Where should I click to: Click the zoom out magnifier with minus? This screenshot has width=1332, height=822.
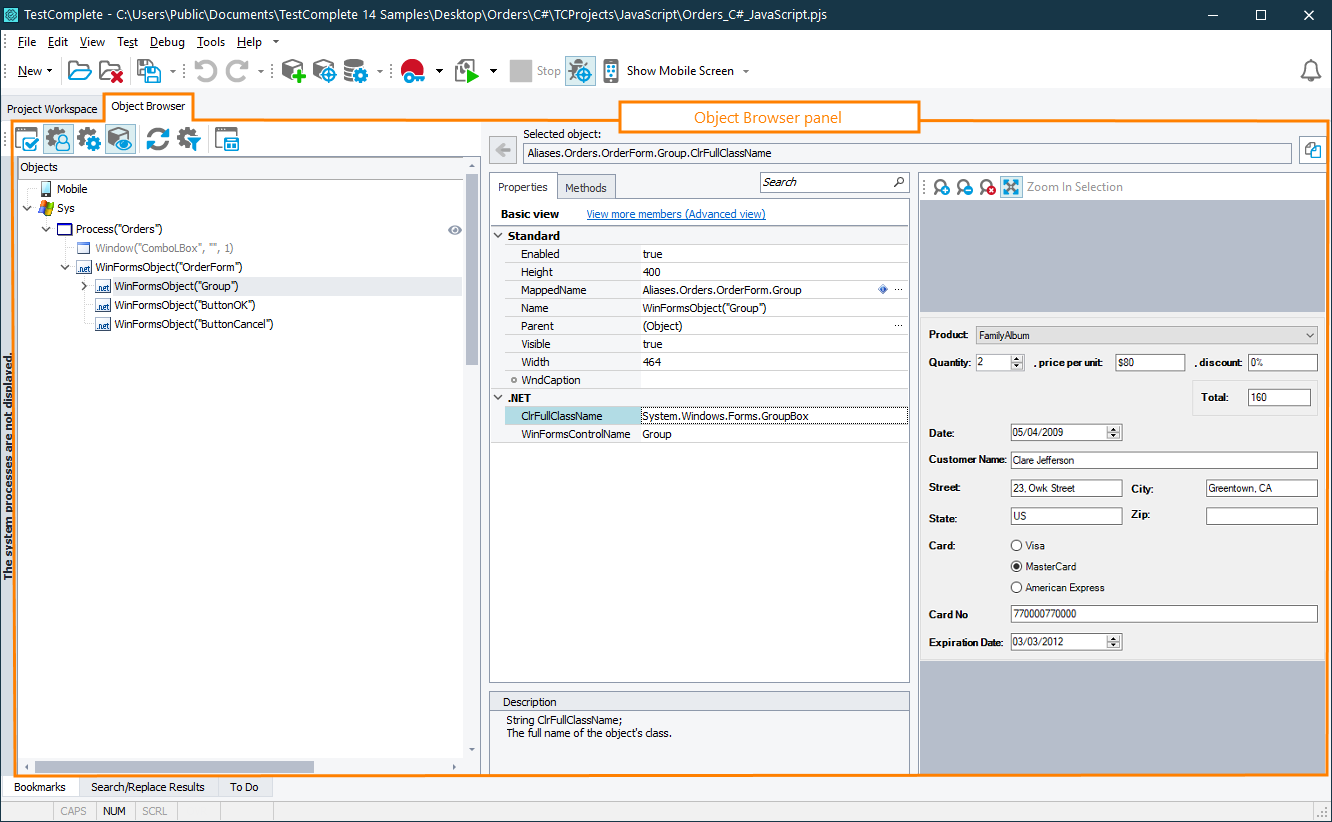tap(964, 187)
